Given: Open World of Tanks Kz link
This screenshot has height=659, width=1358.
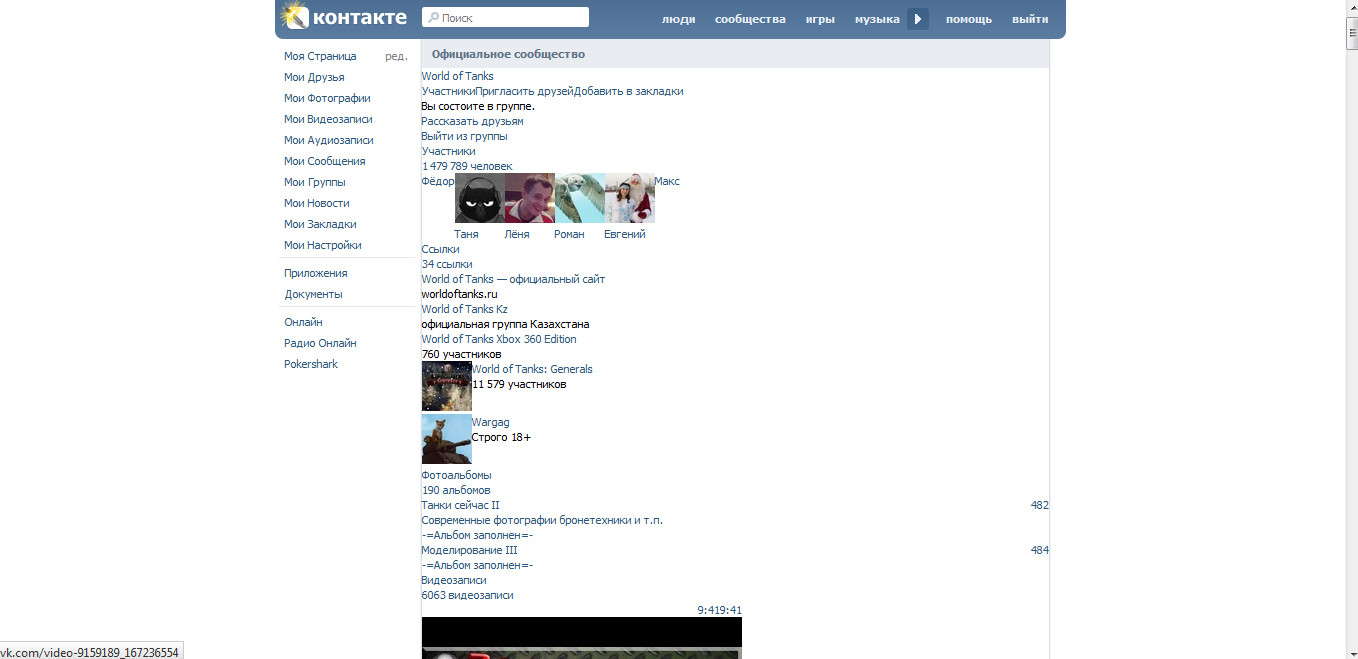Looking at the screenshot, I should point(464,309).
